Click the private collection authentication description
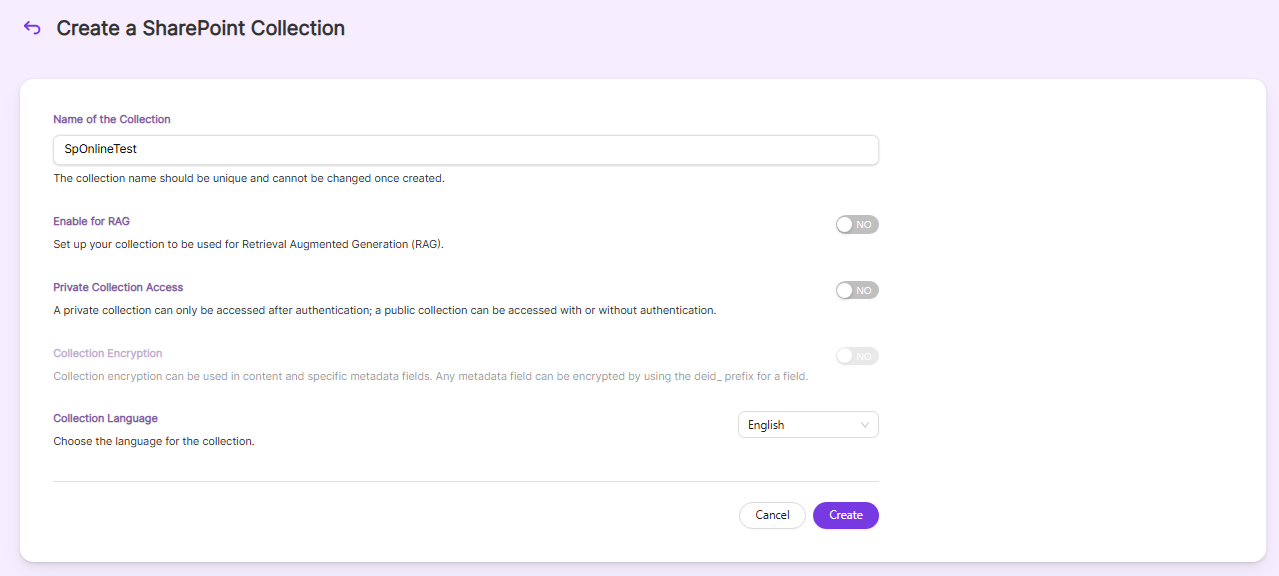This screenshot has height=576, width=1279. click(385, 310)
